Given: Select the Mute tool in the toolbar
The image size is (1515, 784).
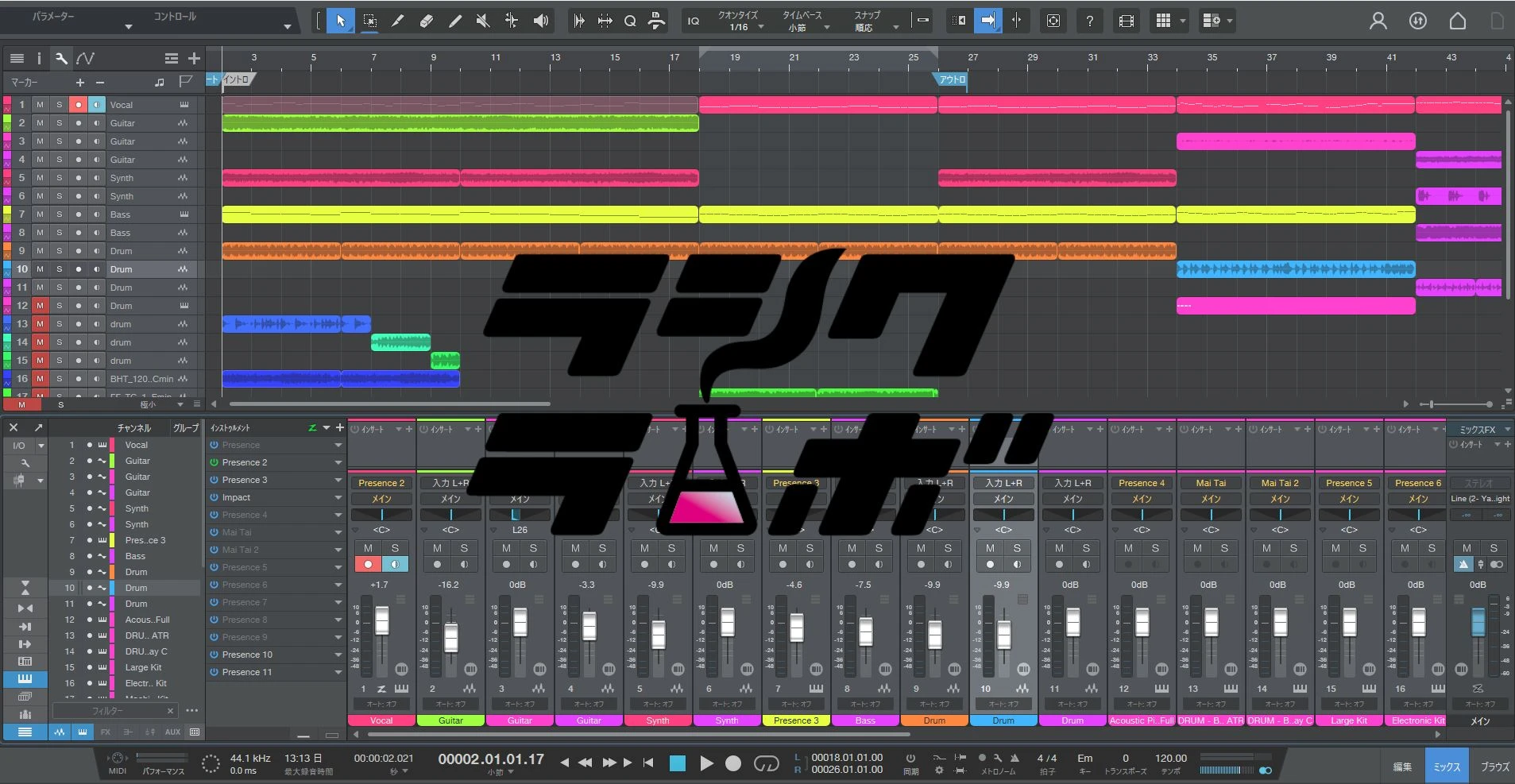Looking at the screenshot, I should point(482,21).
